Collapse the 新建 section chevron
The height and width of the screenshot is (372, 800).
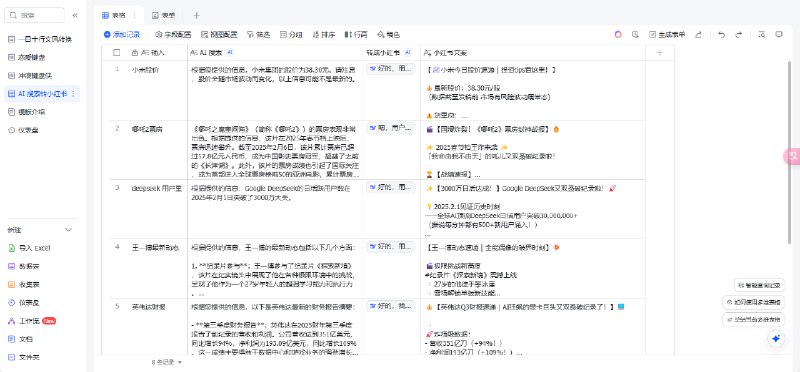pos(68,230)
